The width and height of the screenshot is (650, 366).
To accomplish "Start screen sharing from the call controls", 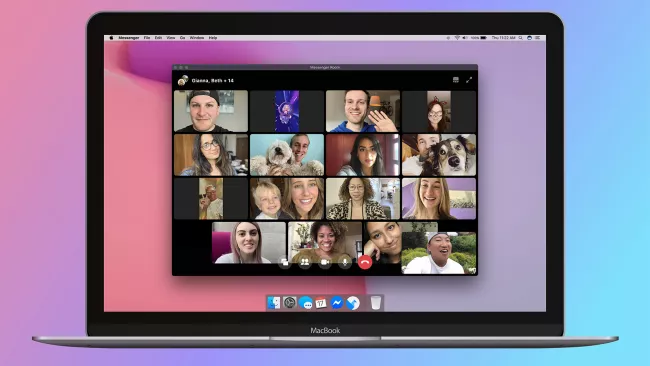I will (x=285, y=262).
